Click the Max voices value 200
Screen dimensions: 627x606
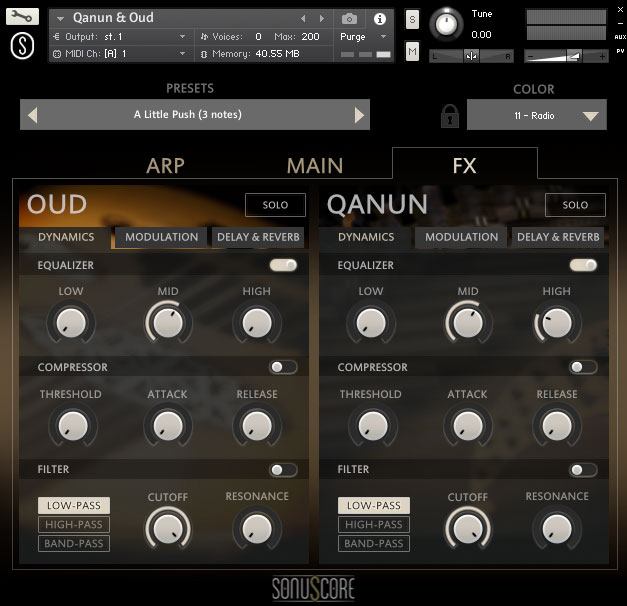(x=310, y=37)
